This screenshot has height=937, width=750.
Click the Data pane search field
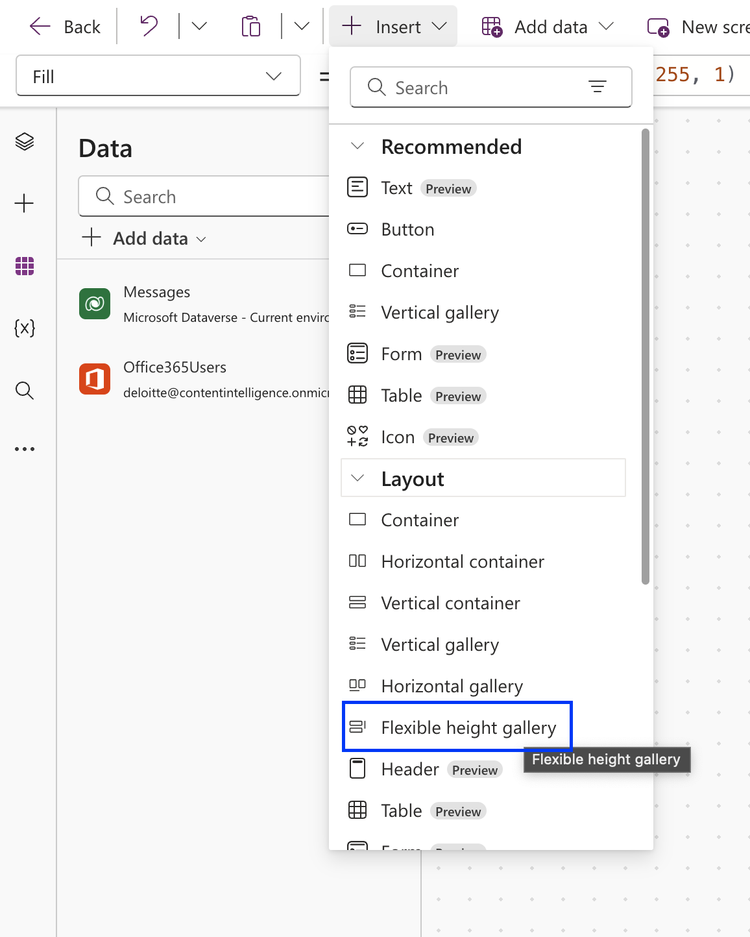point(204,196)
